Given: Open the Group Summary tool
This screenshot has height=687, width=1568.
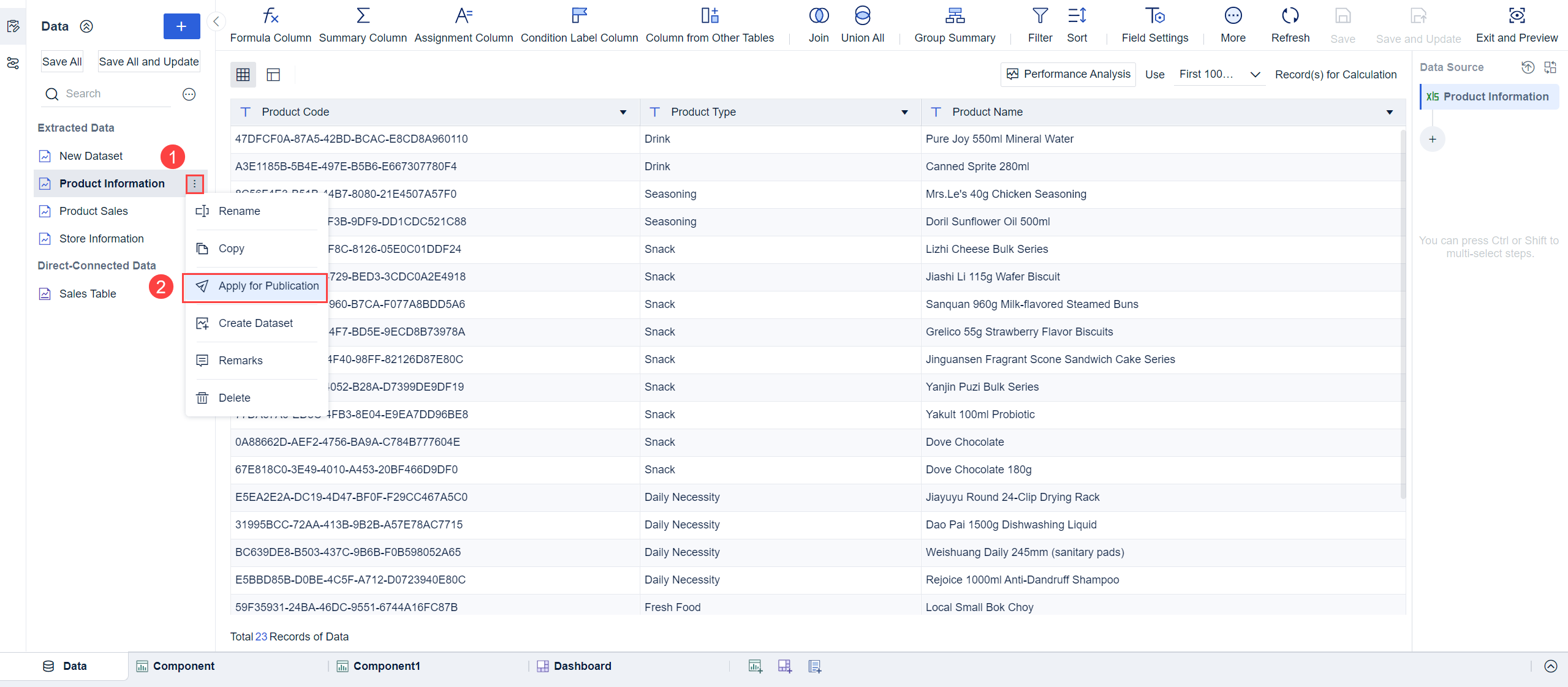Looking at the screenshot, I should (x=953, y=24).
